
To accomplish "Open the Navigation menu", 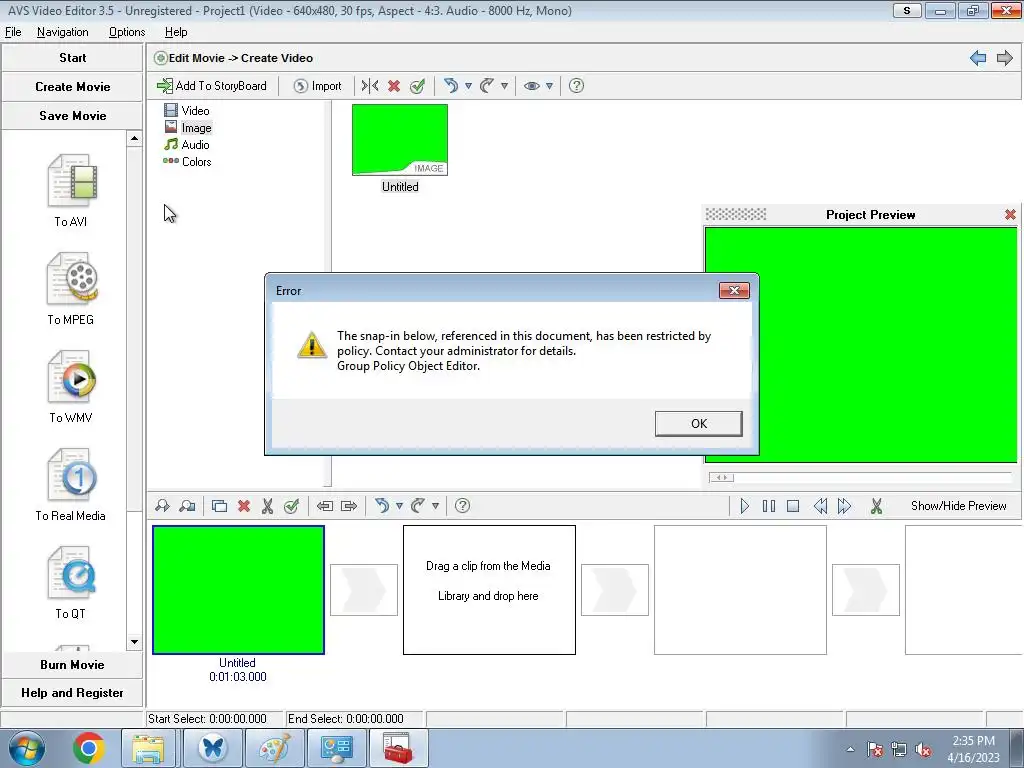I will click(x=63, y=32).
